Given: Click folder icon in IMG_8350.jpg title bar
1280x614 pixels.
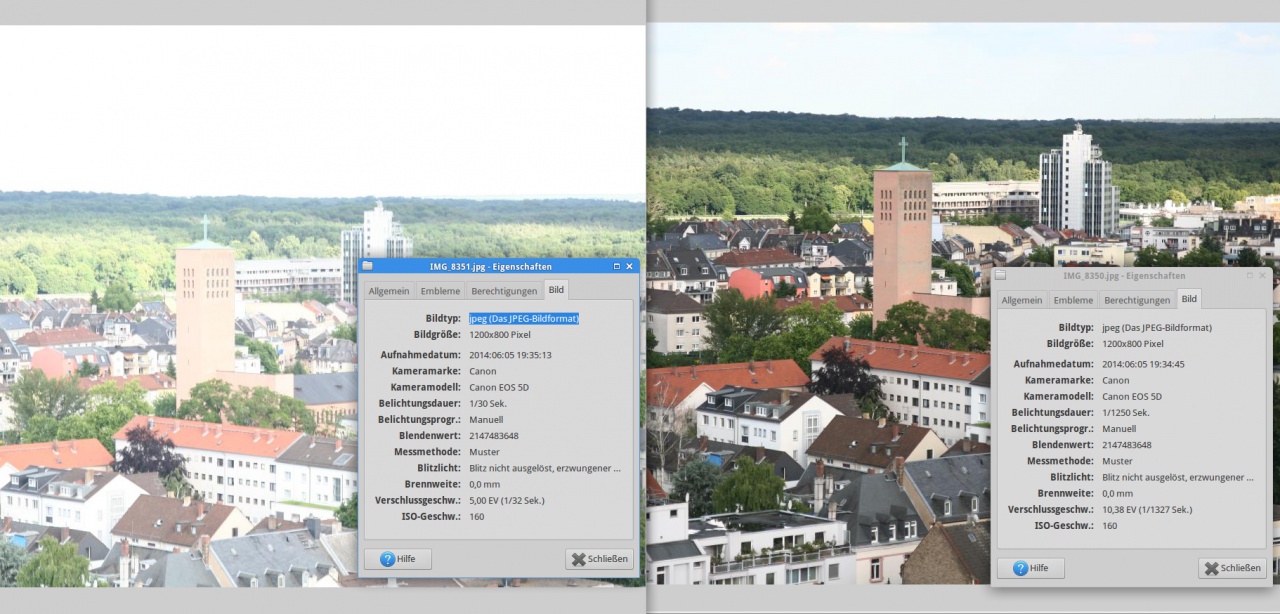Looking at the screenshot, I should pyautogui.click(x=1000, y=275).
